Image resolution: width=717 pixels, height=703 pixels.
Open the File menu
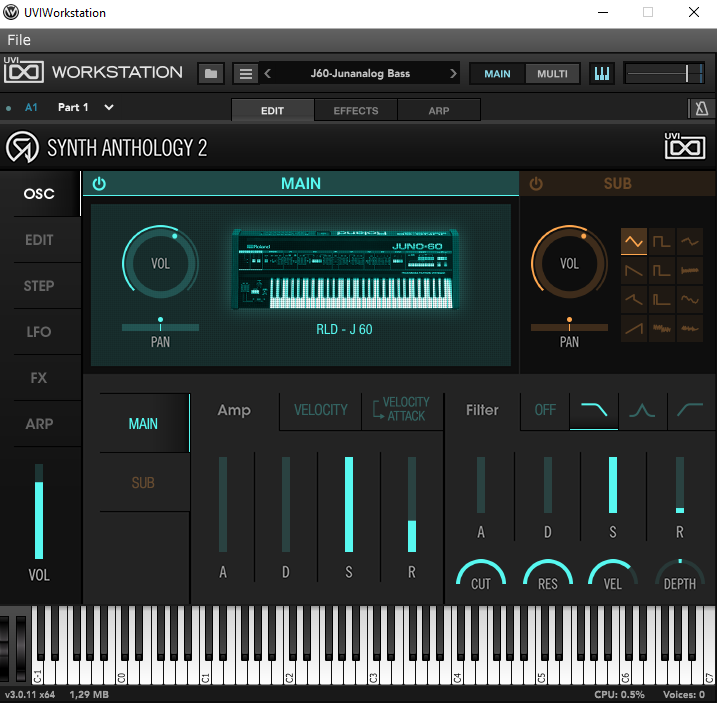pos(19,40)
